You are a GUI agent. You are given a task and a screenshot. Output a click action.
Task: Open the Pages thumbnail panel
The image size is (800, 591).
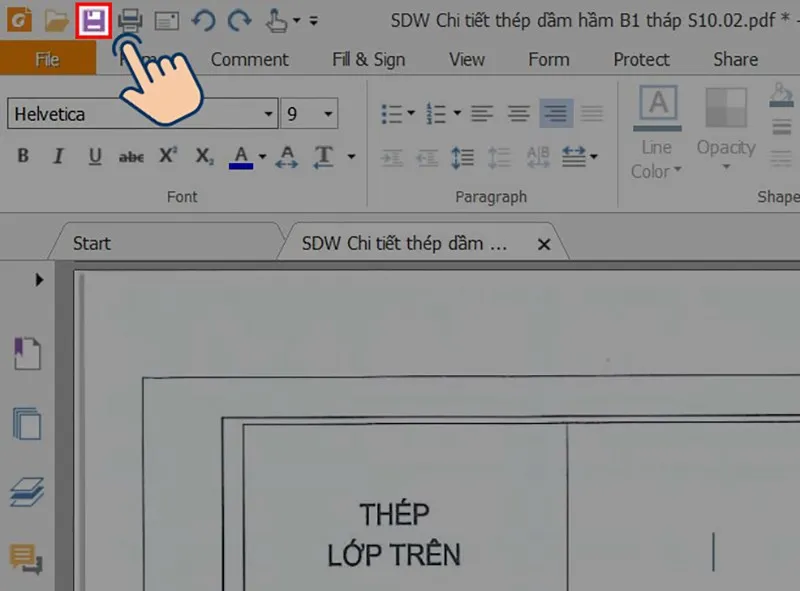[27, 424]
